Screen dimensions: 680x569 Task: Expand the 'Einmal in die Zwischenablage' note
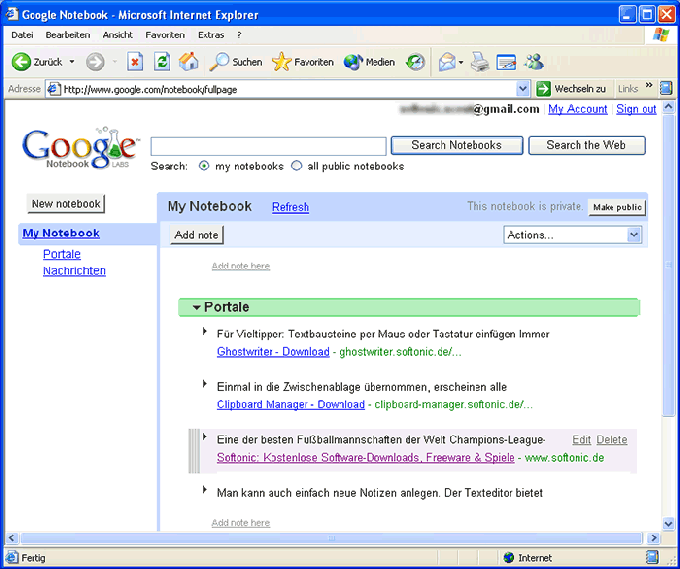click(205, 384)
